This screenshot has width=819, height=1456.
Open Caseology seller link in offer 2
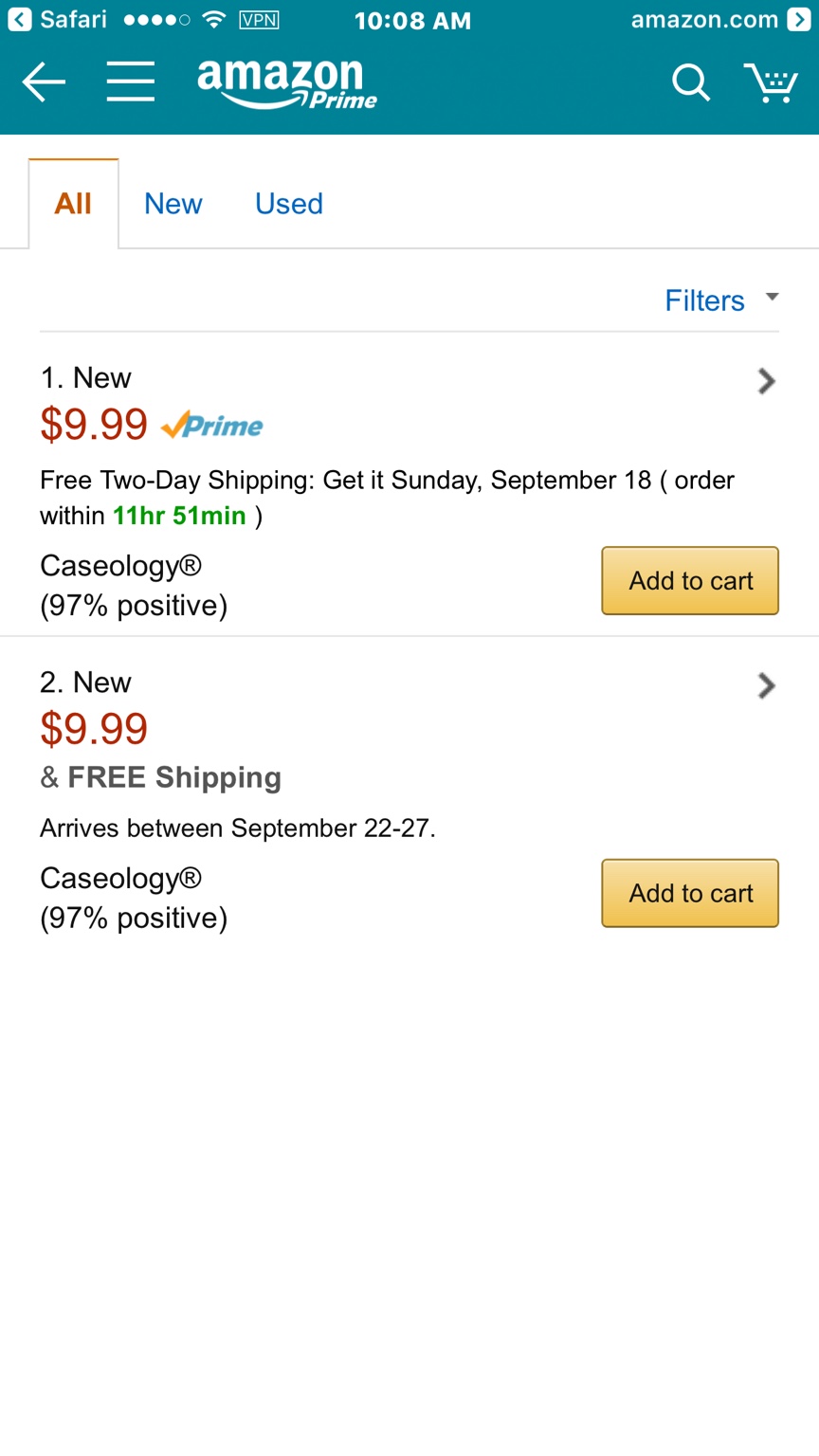(120, 879)
